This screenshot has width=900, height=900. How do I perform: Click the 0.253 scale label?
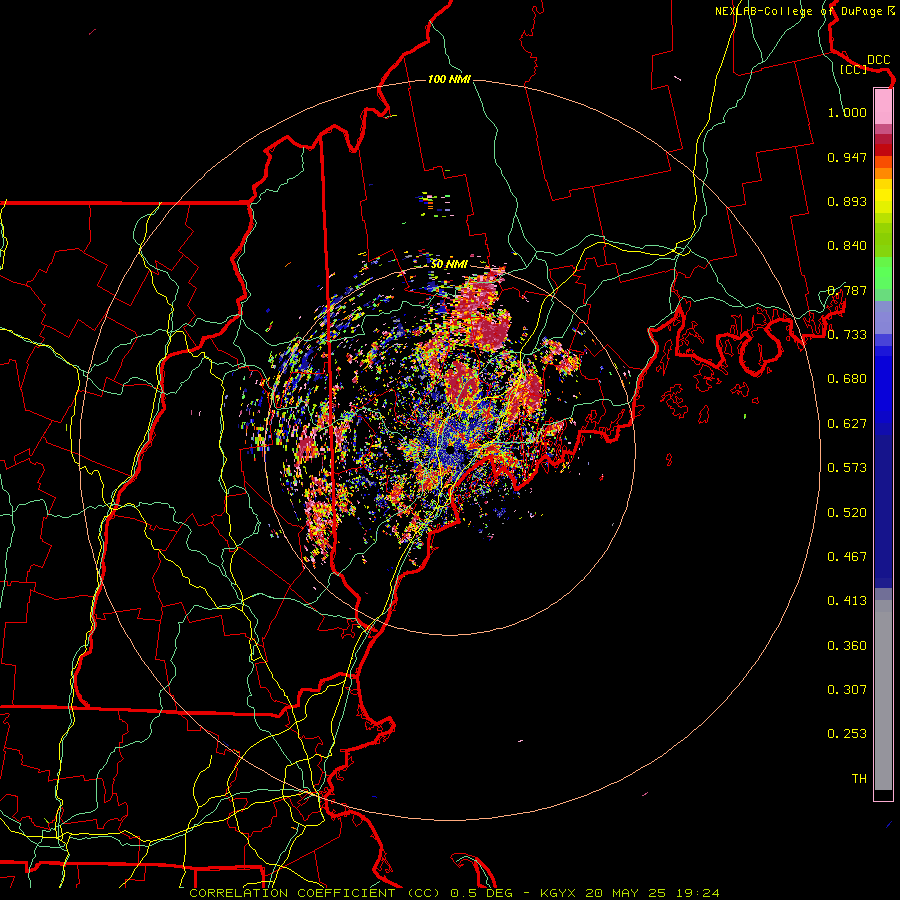point(847,734)
